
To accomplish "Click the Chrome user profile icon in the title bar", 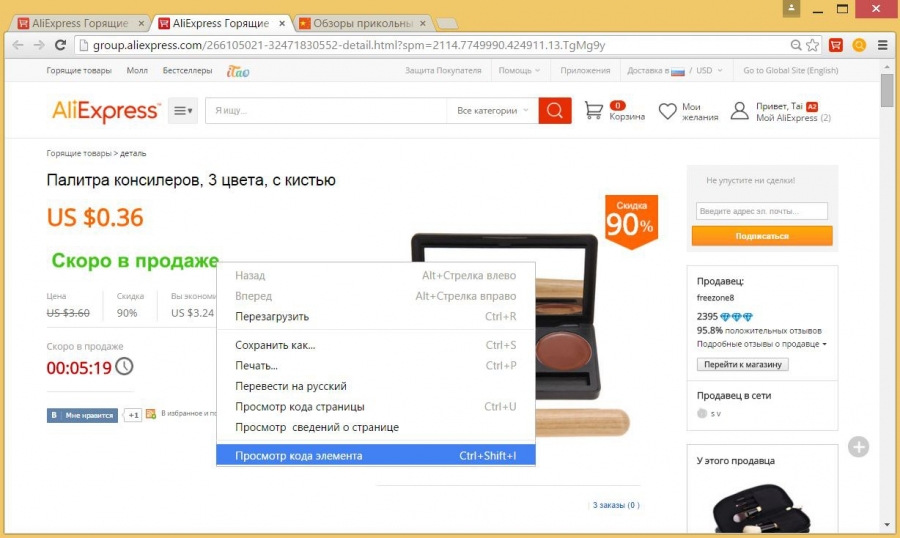I will [791, 8].
